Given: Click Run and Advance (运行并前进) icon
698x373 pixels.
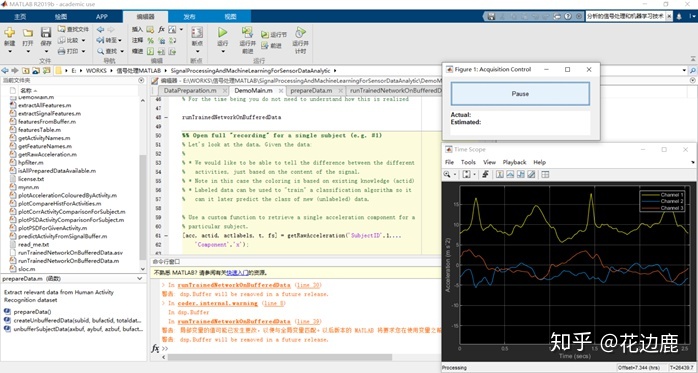Looking at the screenshot, I should click(x=247, y=32).
